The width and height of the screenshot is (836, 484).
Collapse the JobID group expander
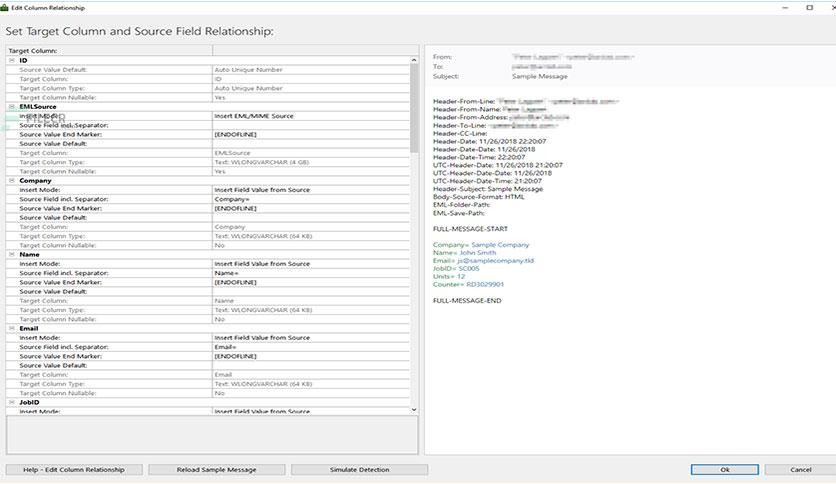(x=12, y=402)
